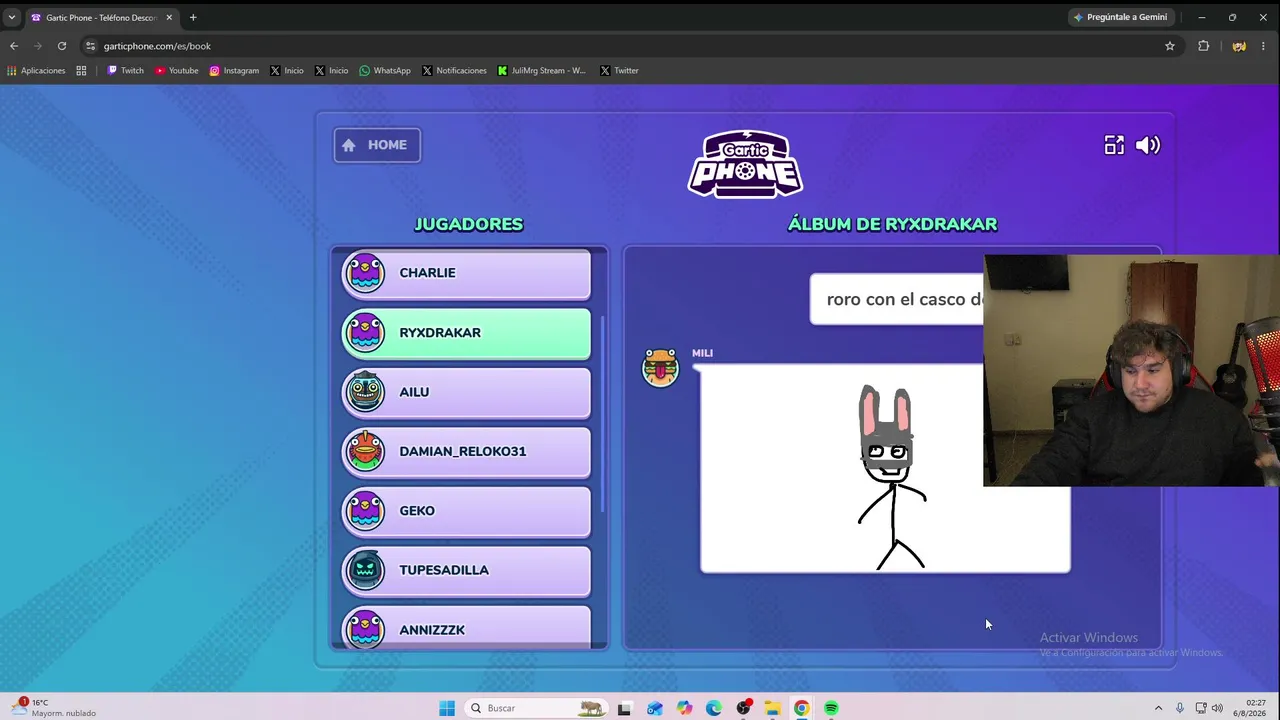Open the Chrome extensions menu
1280x720 pixels.
(1204, 46)
